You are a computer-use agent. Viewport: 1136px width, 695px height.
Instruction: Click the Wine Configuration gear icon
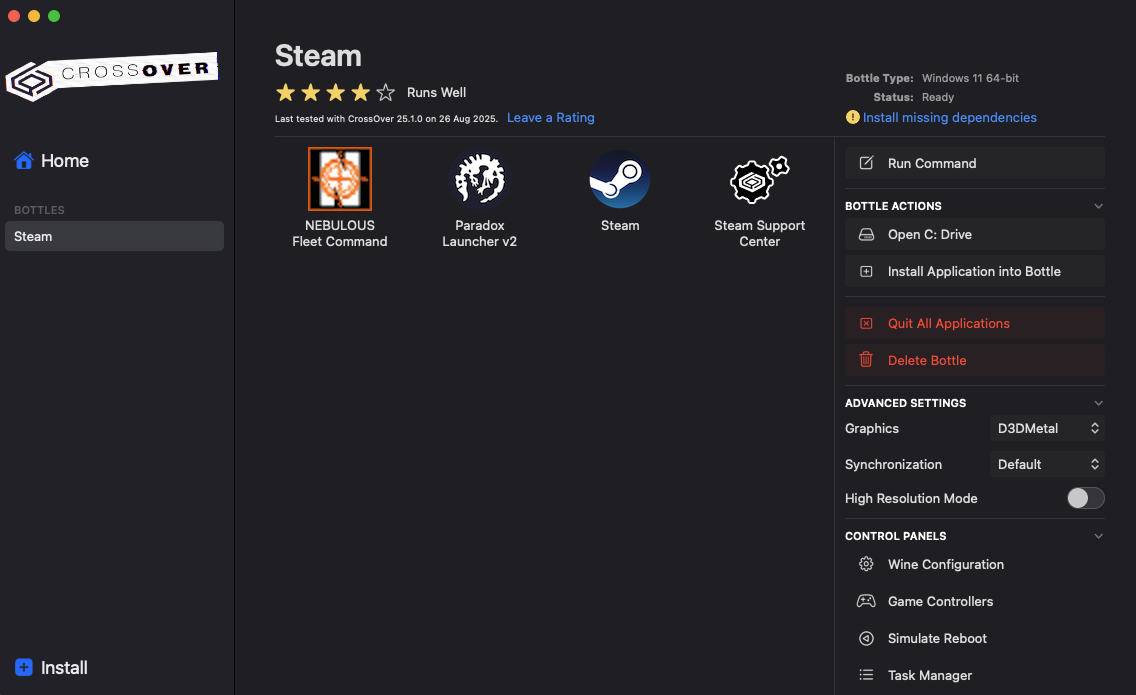(866, 564)
